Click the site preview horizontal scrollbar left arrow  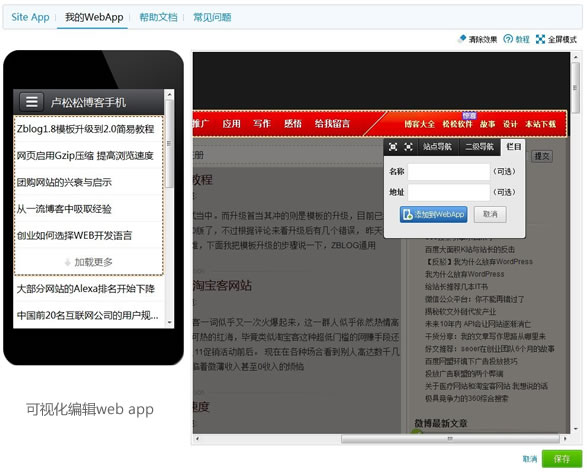(197, 438)
